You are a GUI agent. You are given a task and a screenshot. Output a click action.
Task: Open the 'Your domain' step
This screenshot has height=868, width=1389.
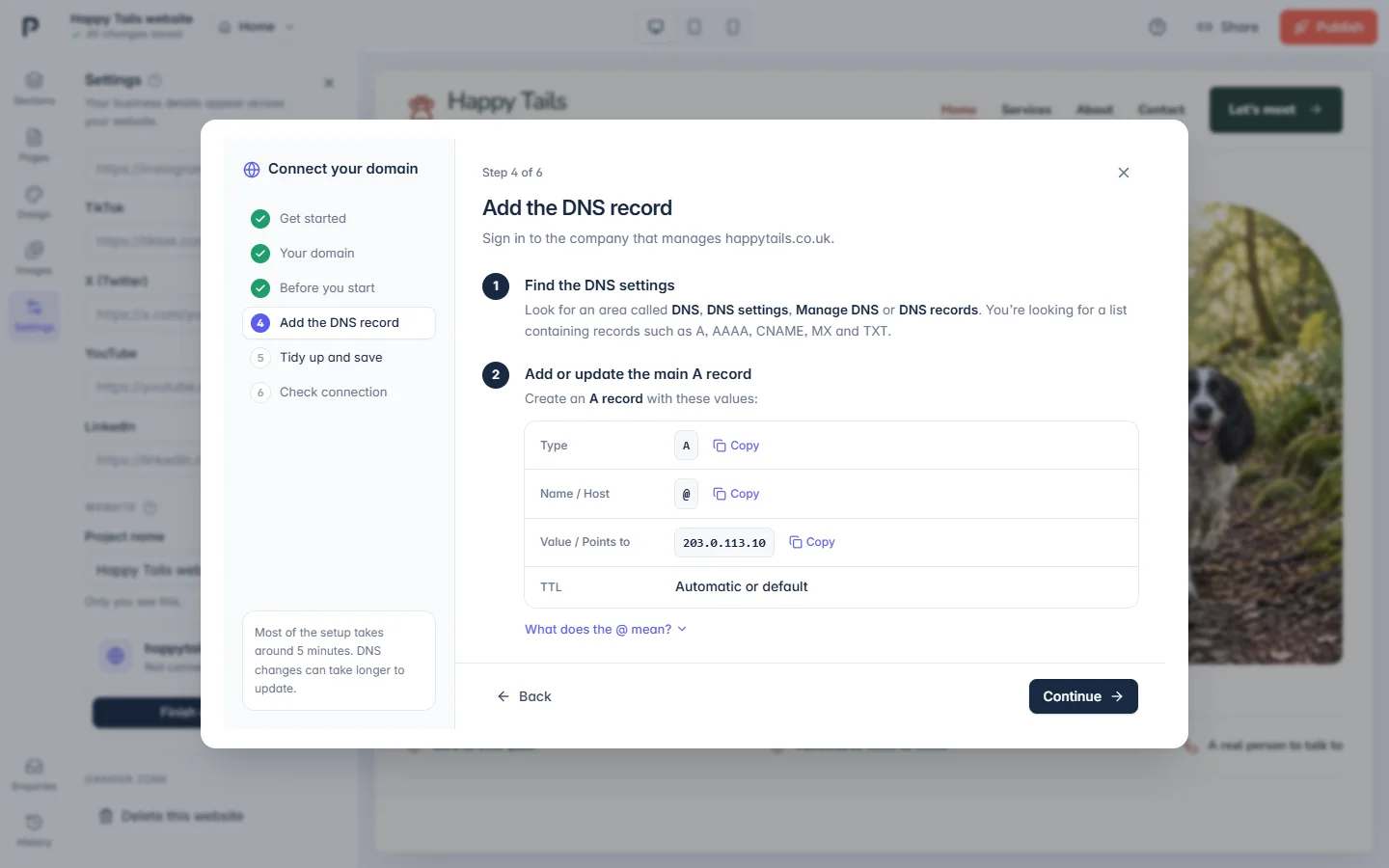[x=339, y=254]
